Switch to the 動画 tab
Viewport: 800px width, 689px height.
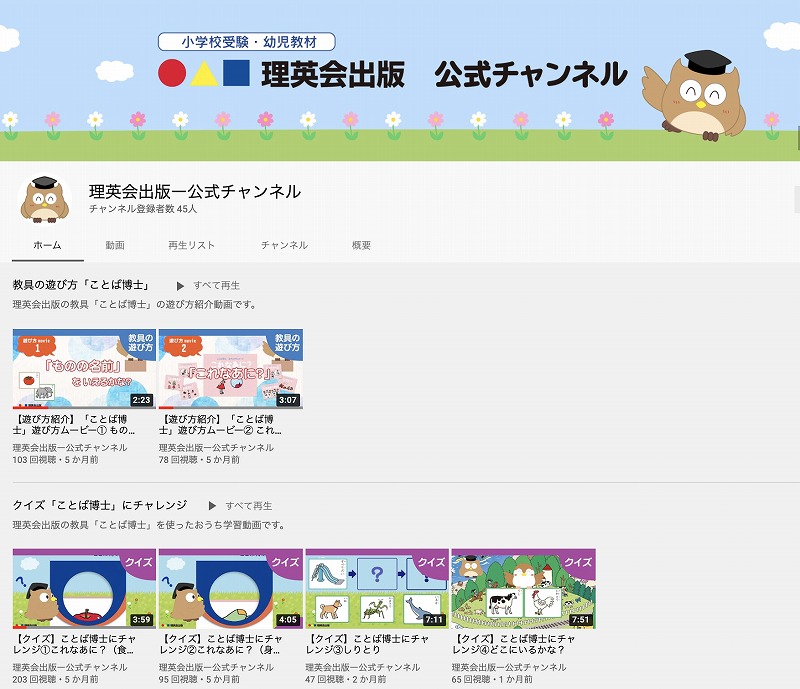click(x=115, y=245)
